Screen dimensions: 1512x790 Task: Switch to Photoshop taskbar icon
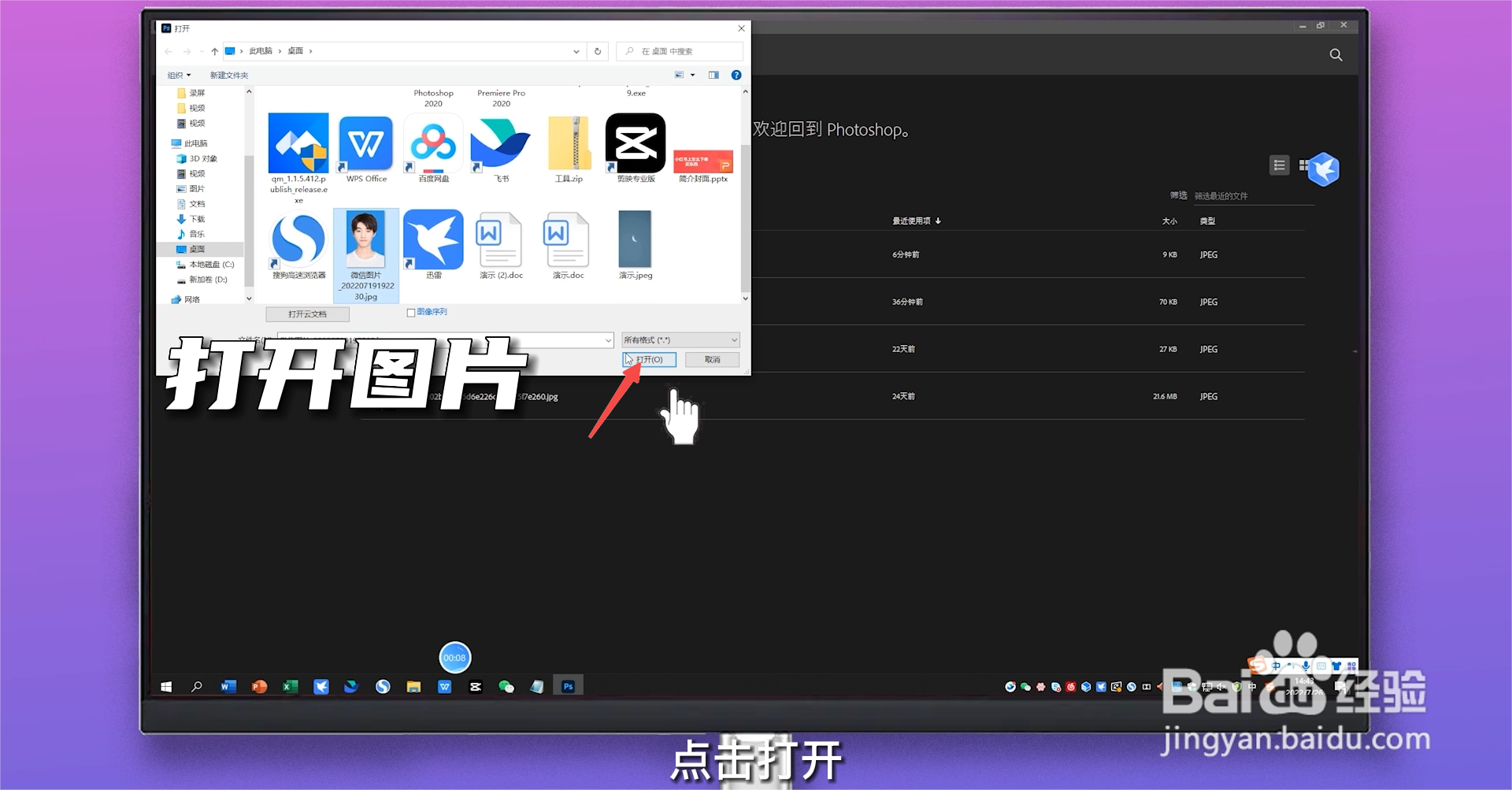point(568,687)
